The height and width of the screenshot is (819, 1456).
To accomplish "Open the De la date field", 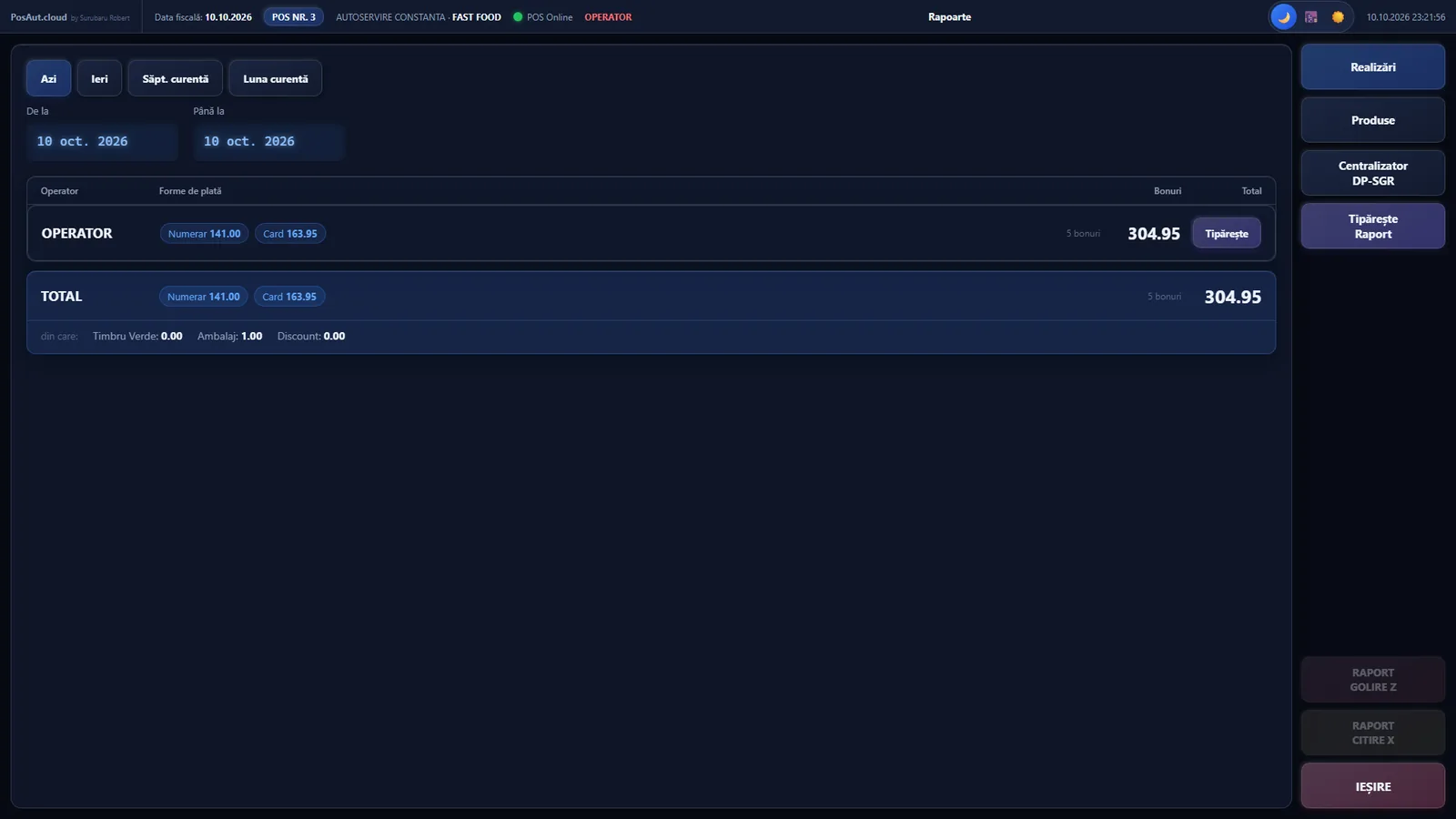I will 102,142.
